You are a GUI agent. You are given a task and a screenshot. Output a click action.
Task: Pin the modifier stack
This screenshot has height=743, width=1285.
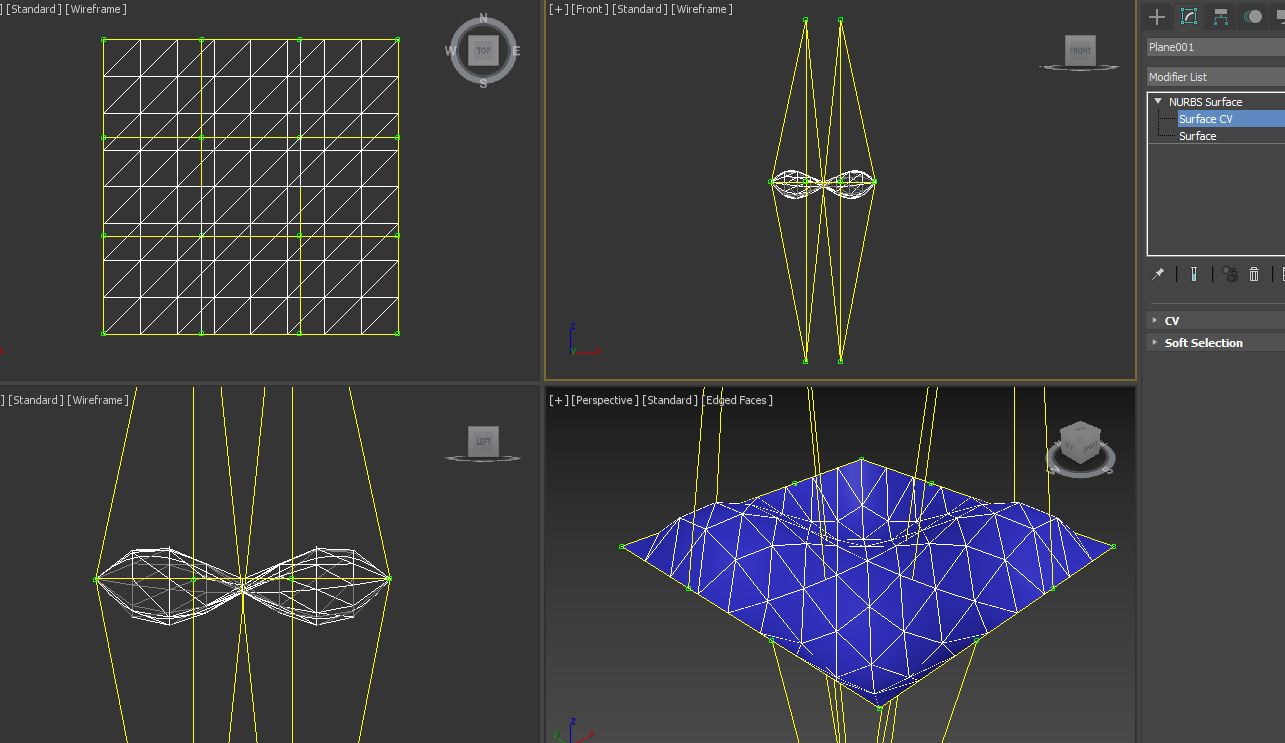(x=1158, y=274)
